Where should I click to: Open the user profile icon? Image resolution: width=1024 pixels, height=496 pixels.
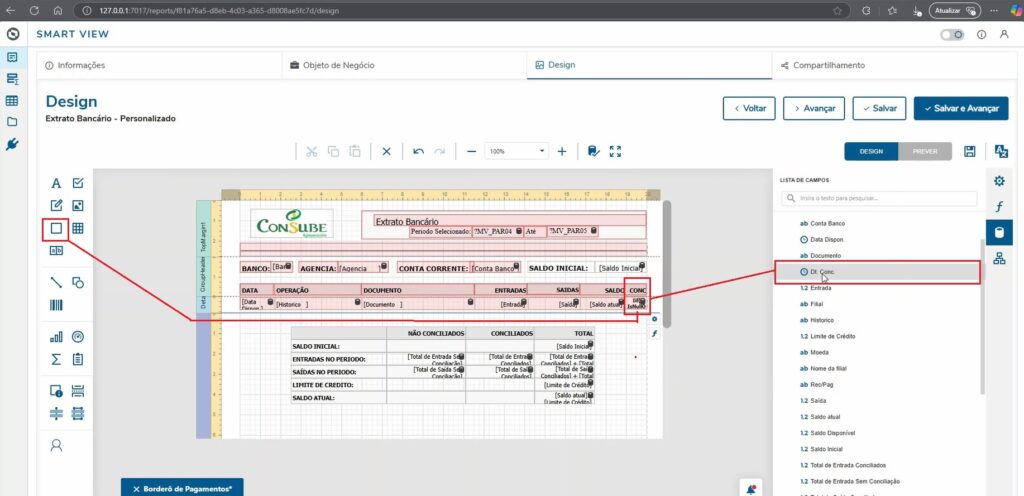[1004, 35]
